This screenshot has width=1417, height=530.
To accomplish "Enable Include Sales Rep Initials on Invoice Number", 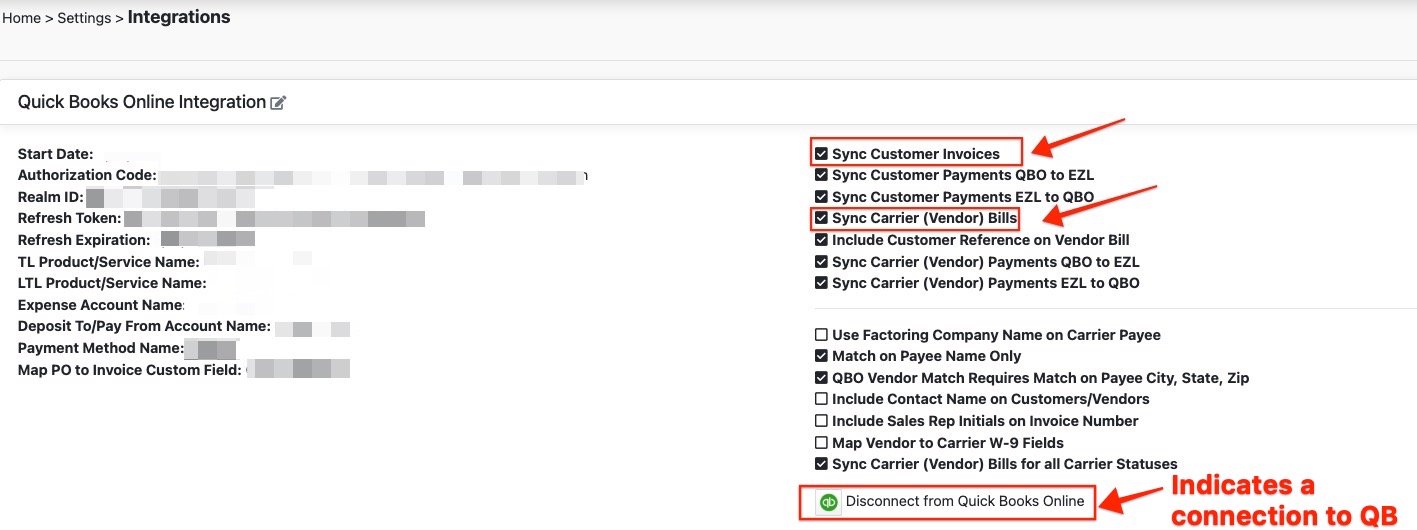I will pyautogui.click(x=821, y=421).
